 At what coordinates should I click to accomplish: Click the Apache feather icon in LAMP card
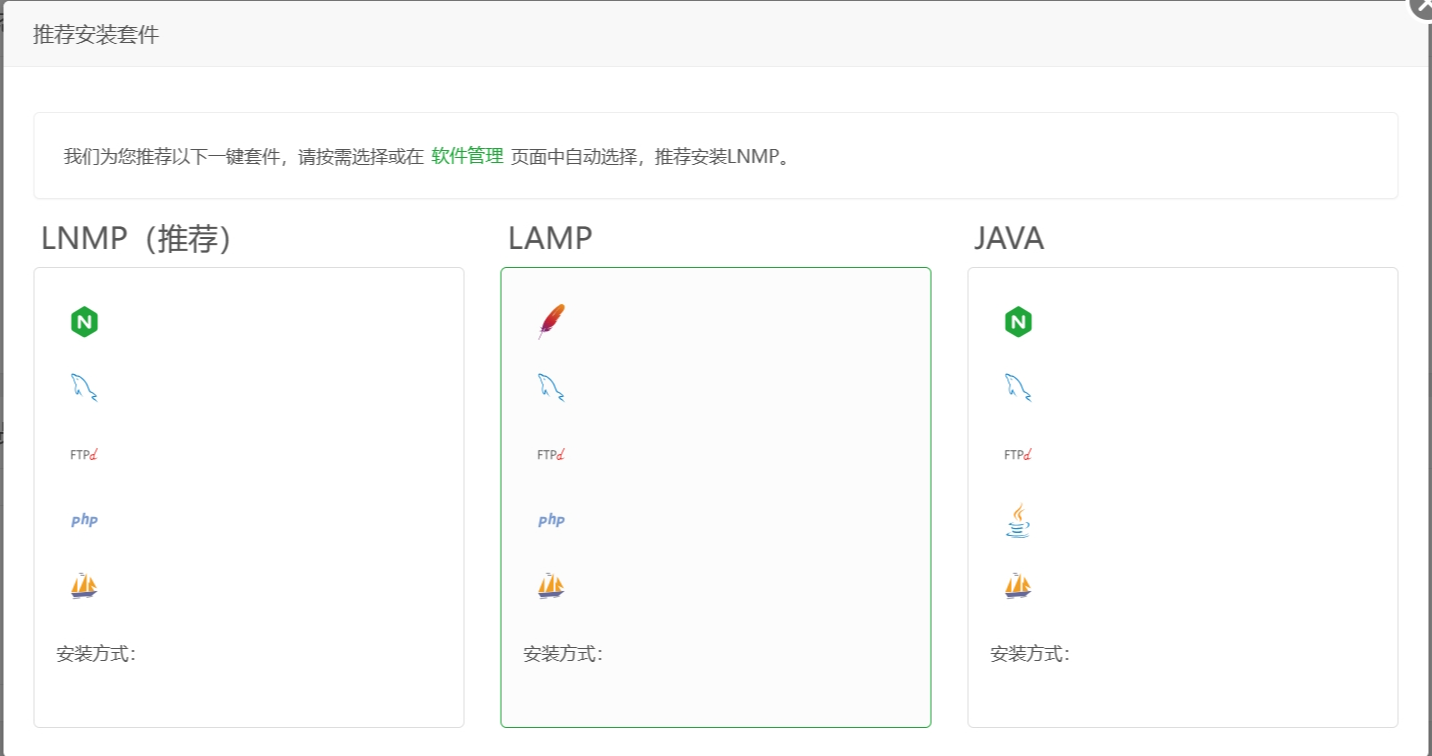click(x=551, y=322)
